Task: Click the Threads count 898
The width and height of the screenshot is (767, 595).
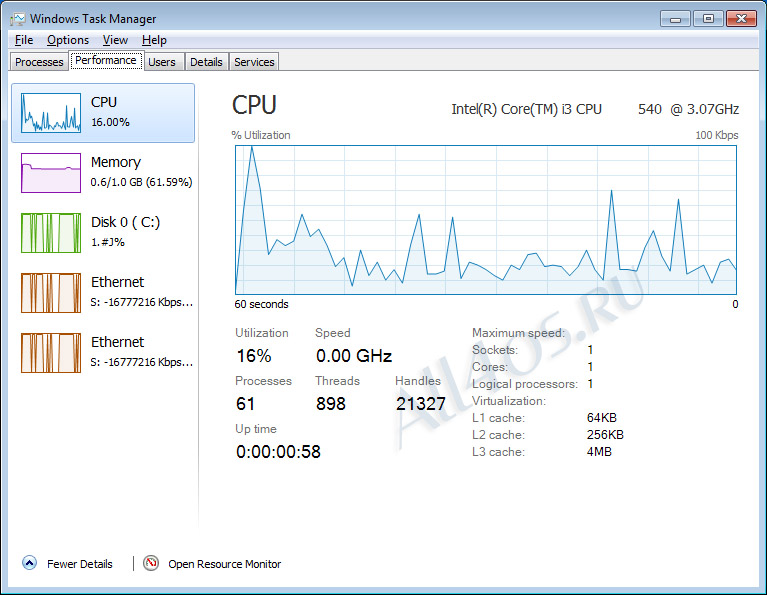Action: tap(331, 404)
